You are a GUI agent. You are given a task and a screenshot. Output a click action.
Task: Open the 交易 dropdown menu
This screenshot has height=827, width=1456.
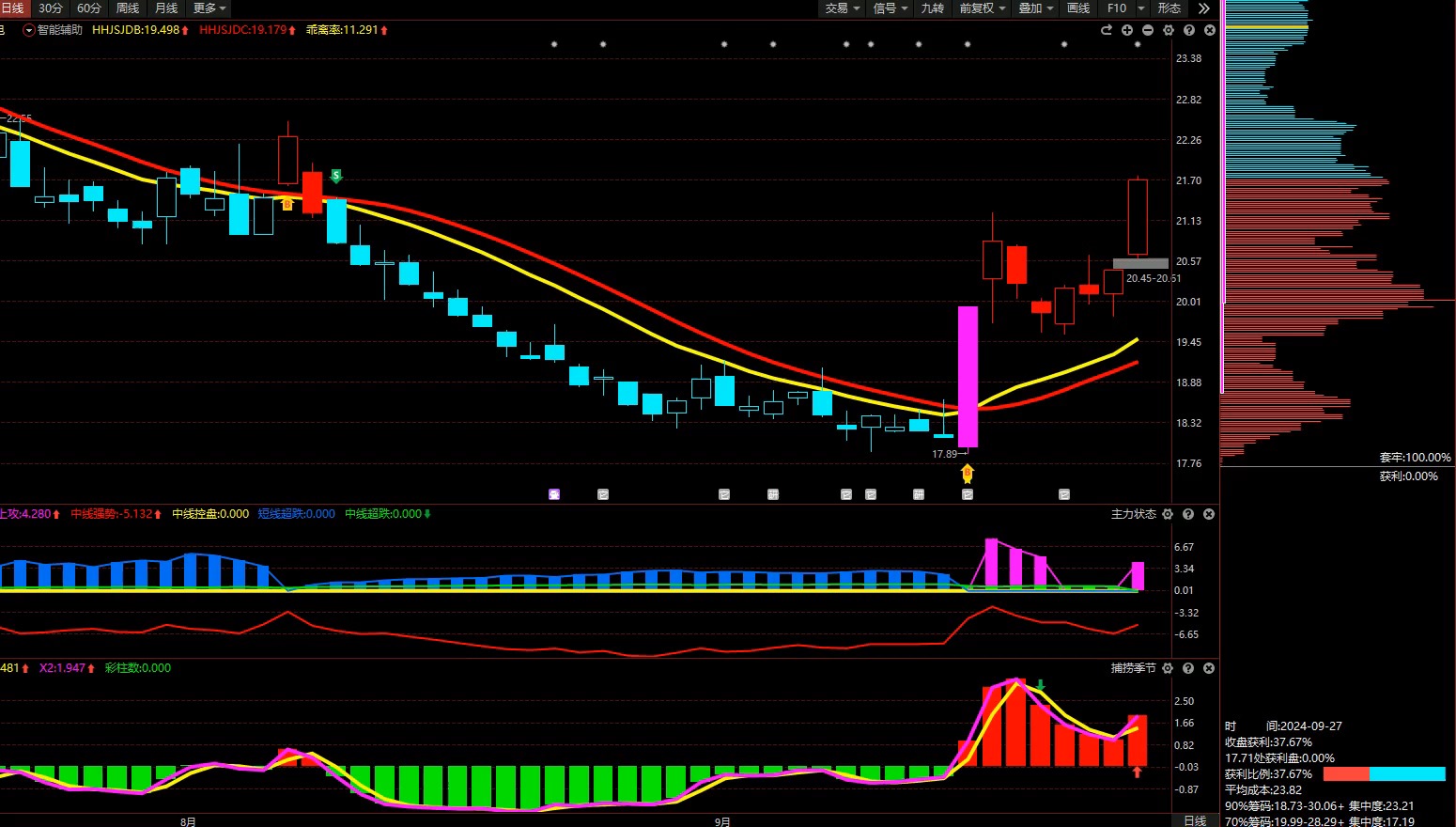[x=843, y=8]
